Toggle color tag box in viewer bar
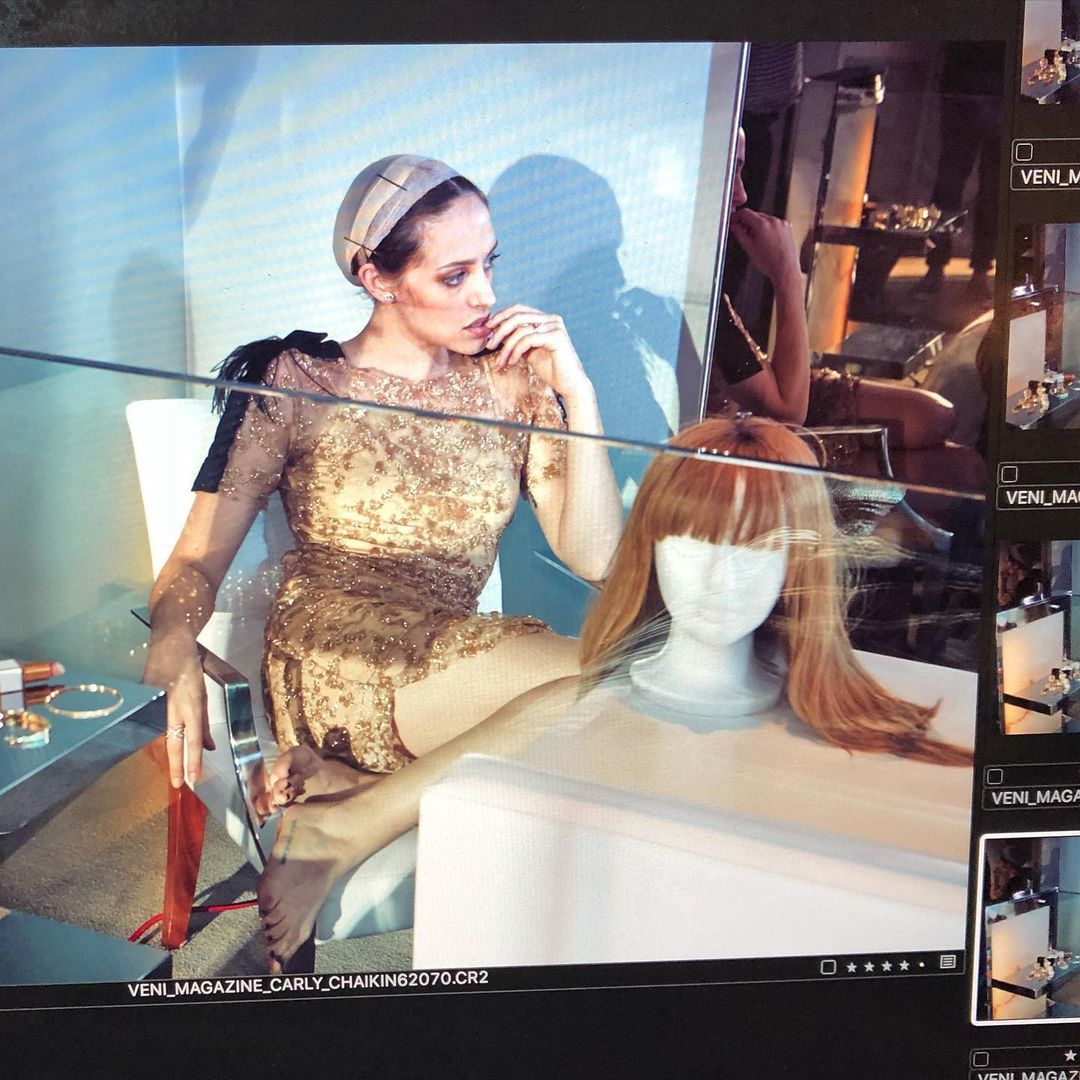The height and width of the screenshot is (1080, 1080). tap(828, 967)
